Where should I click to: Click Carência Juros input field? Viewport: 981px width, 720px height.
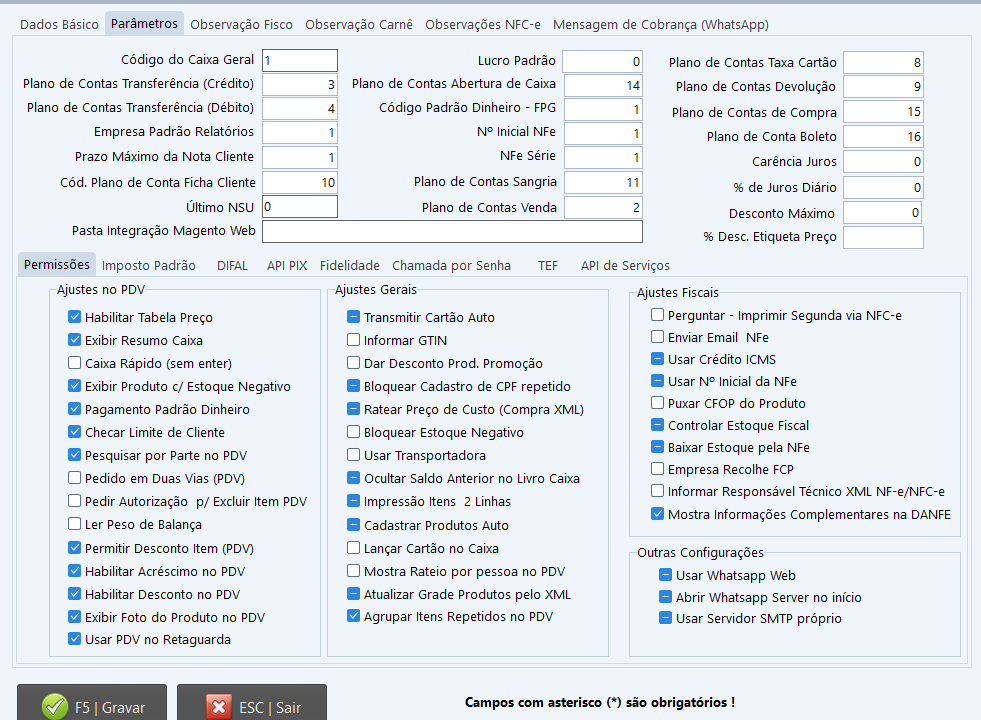(x=883, y=161)
